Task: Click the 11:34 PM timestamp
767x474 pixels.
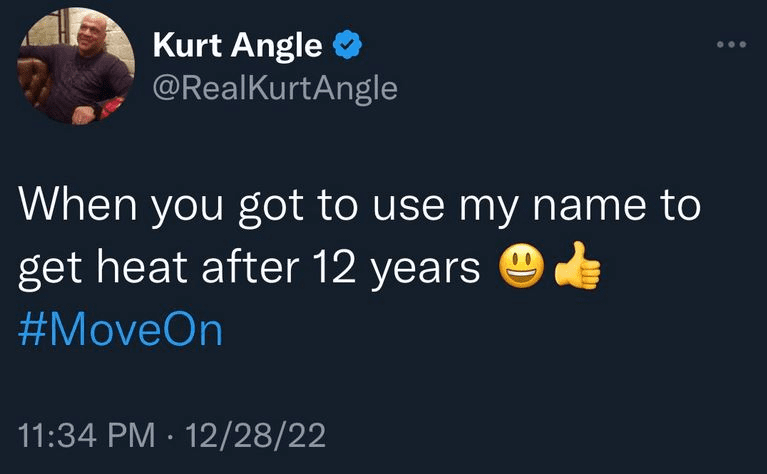Action: click(x=88, y=436)
